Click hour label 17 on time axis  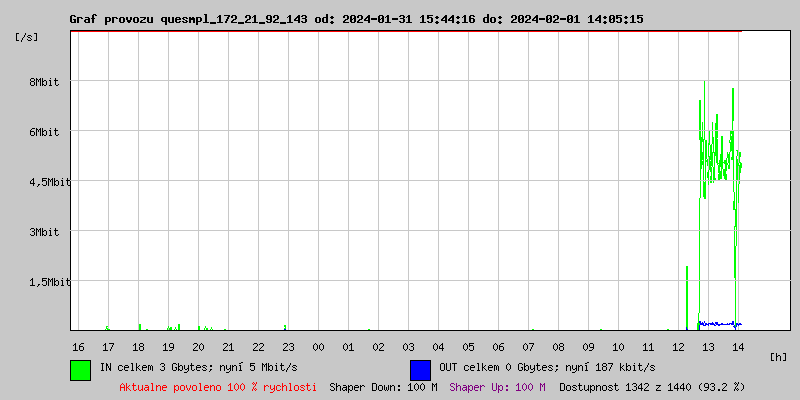tap(108, 347)
